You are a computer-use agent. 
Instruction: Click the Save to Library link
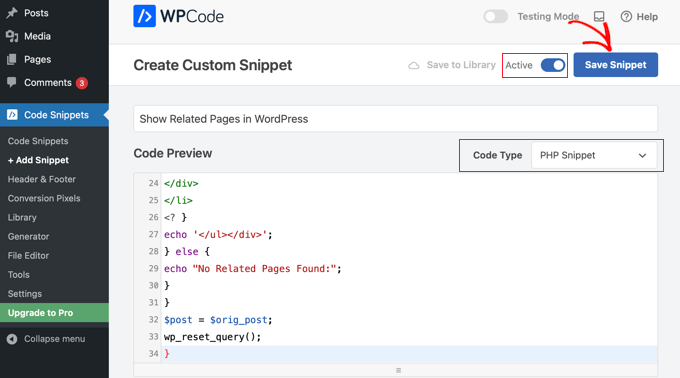[x=461, y=65]
